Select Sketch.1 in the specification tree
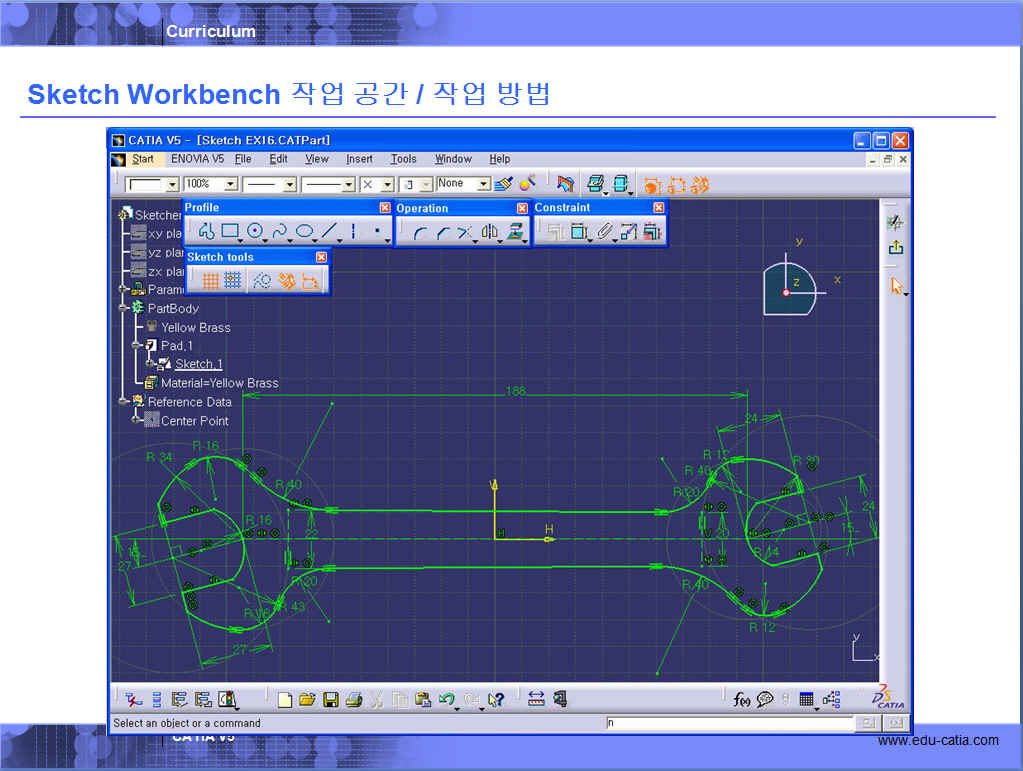The width and height of the screenshot is (1023, 771). (198, 364)
